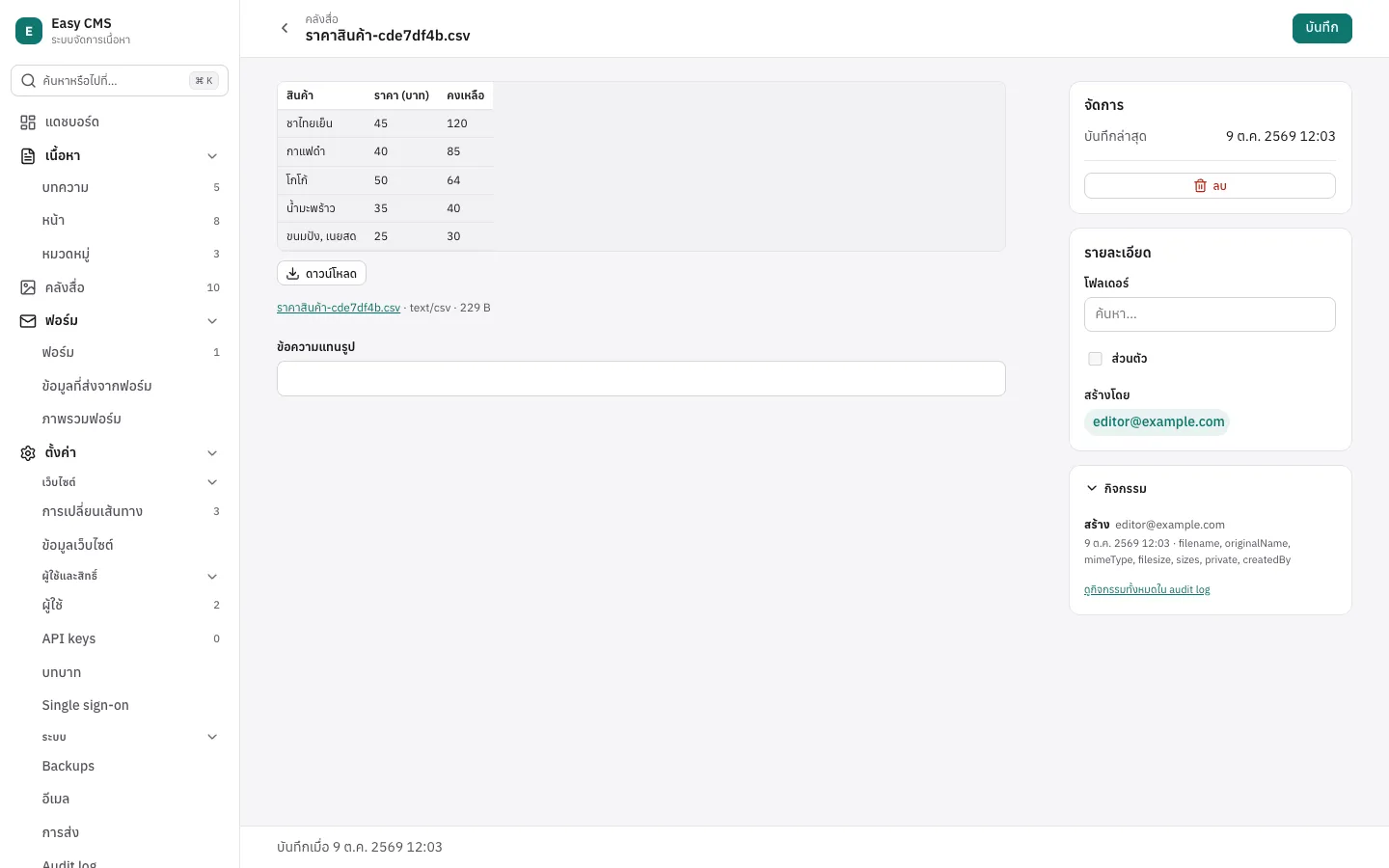The image size is (1389, 868).
Task: Click the search magnifier icon in sidebar
Action: point(29,81)
